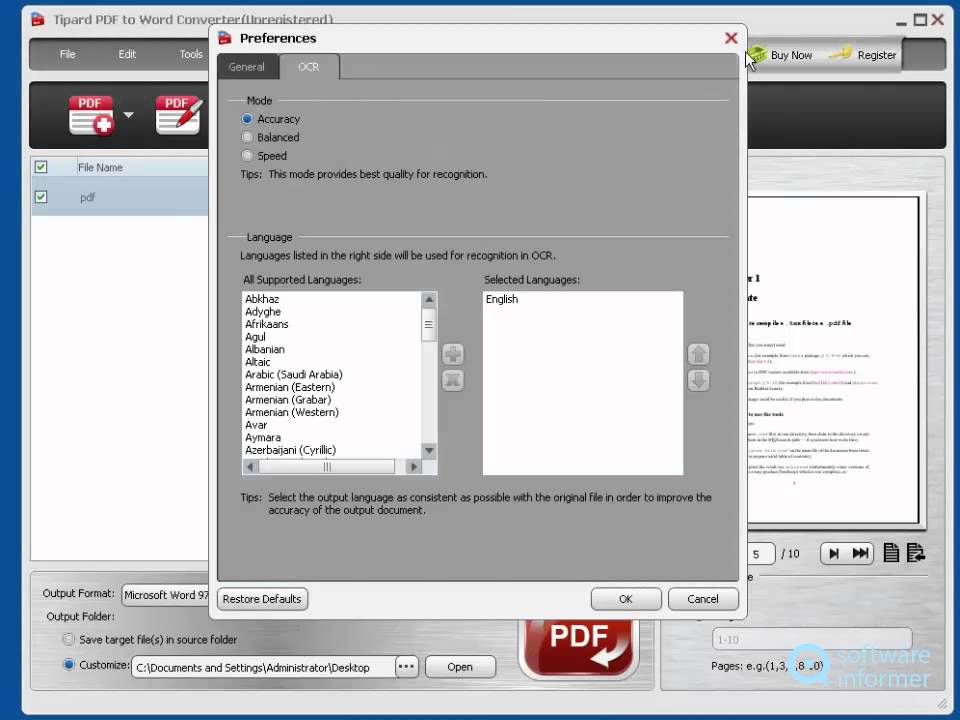960x720 pixels.
Task: Select English in Selected Languages list
Action: pyautogui.click(x=501, y=299)
